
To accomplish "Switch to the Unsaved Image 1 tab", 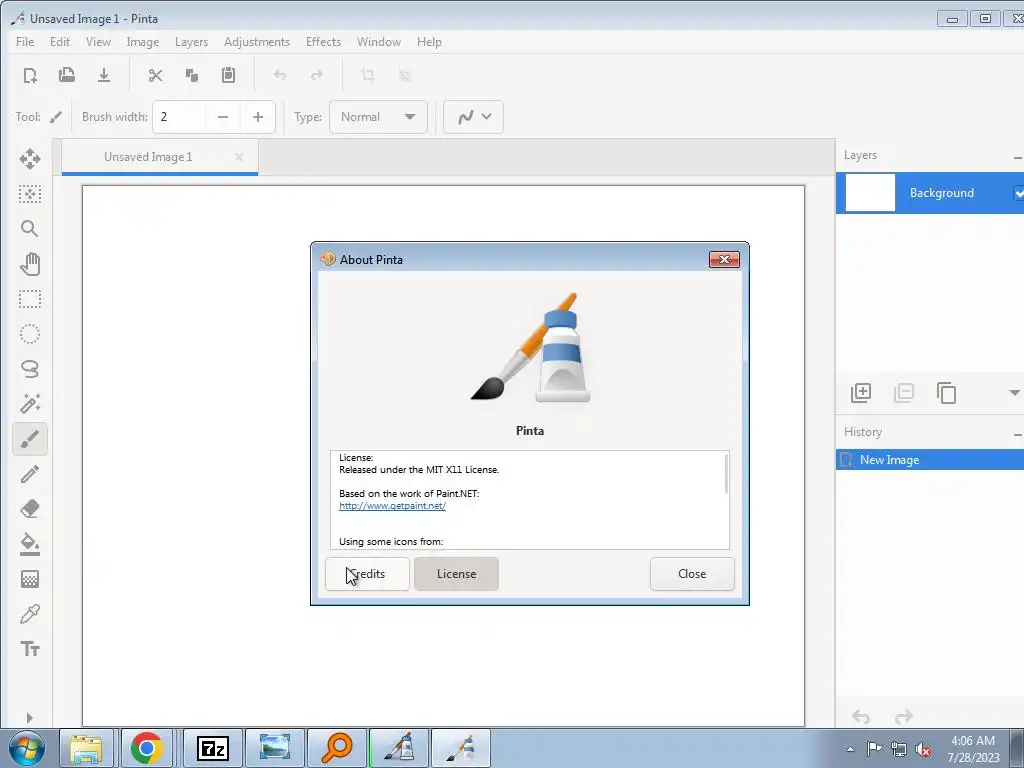I will [148, 157].
